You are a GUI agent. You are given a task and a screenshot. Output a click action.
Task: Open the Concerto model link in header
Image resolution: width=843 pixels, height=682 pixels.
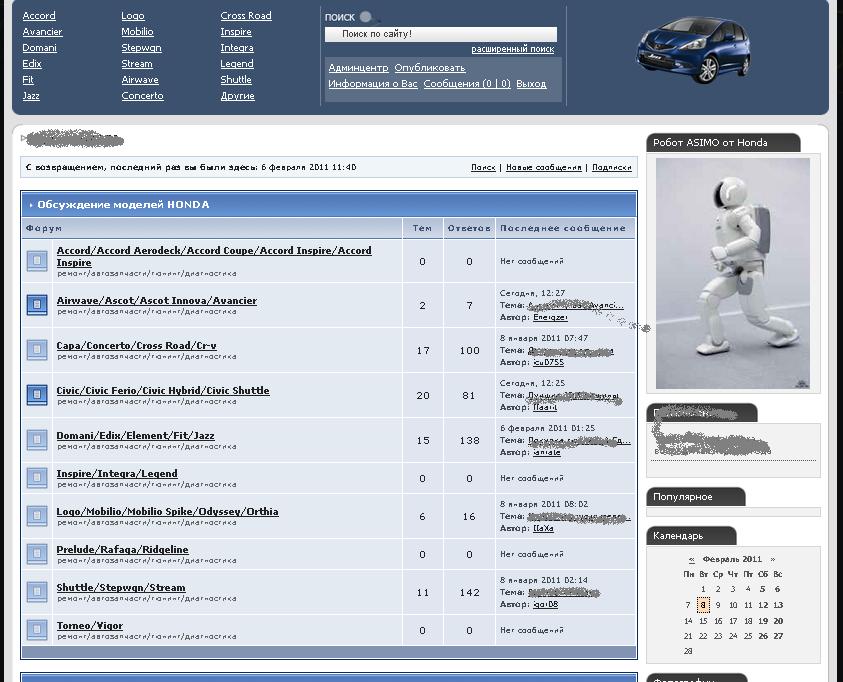142,96
